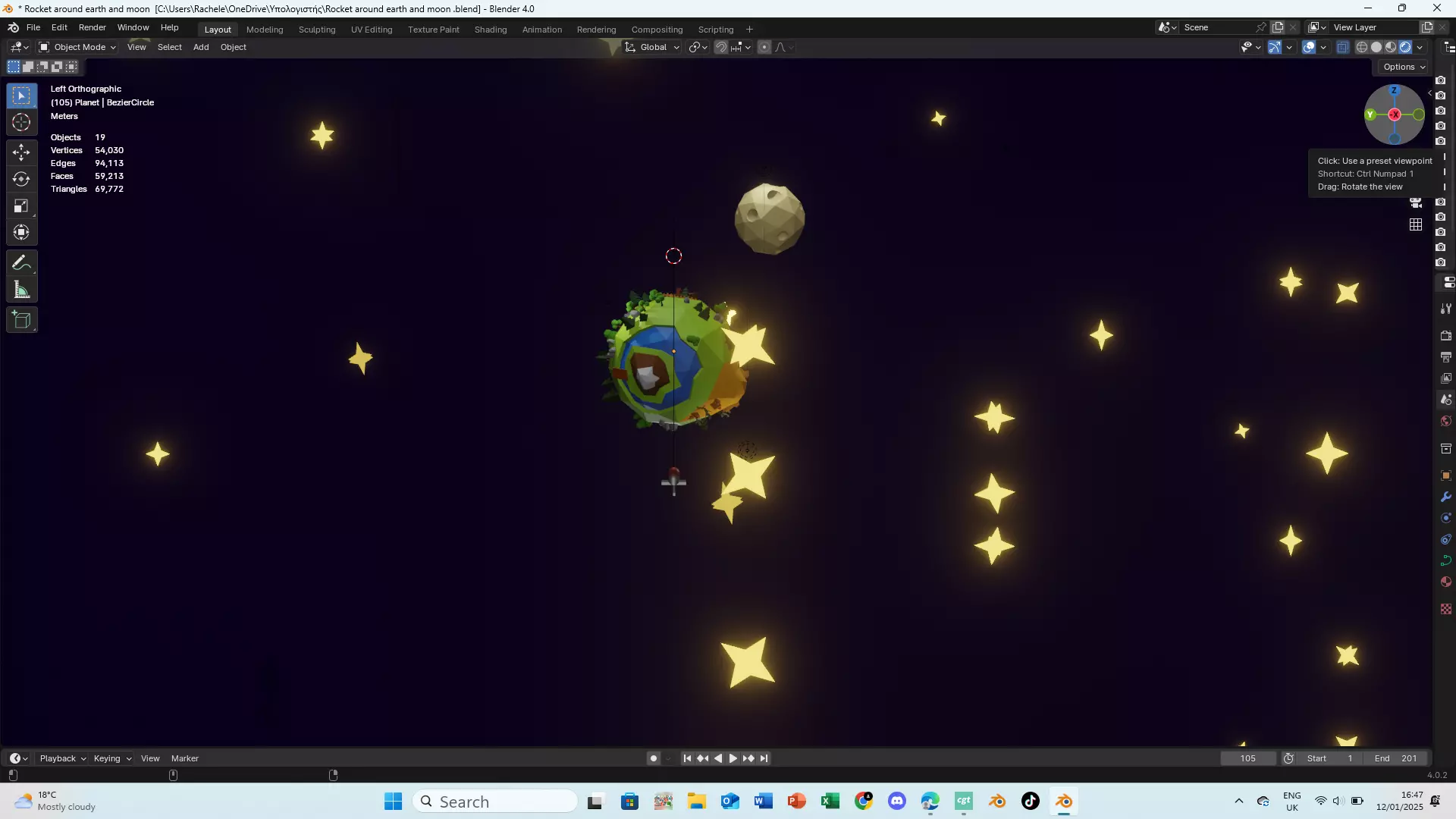Switch to the Animation workspace tab
Image resolution: width=1456 pixels, height=819 pixels.
tap(542, 30)
